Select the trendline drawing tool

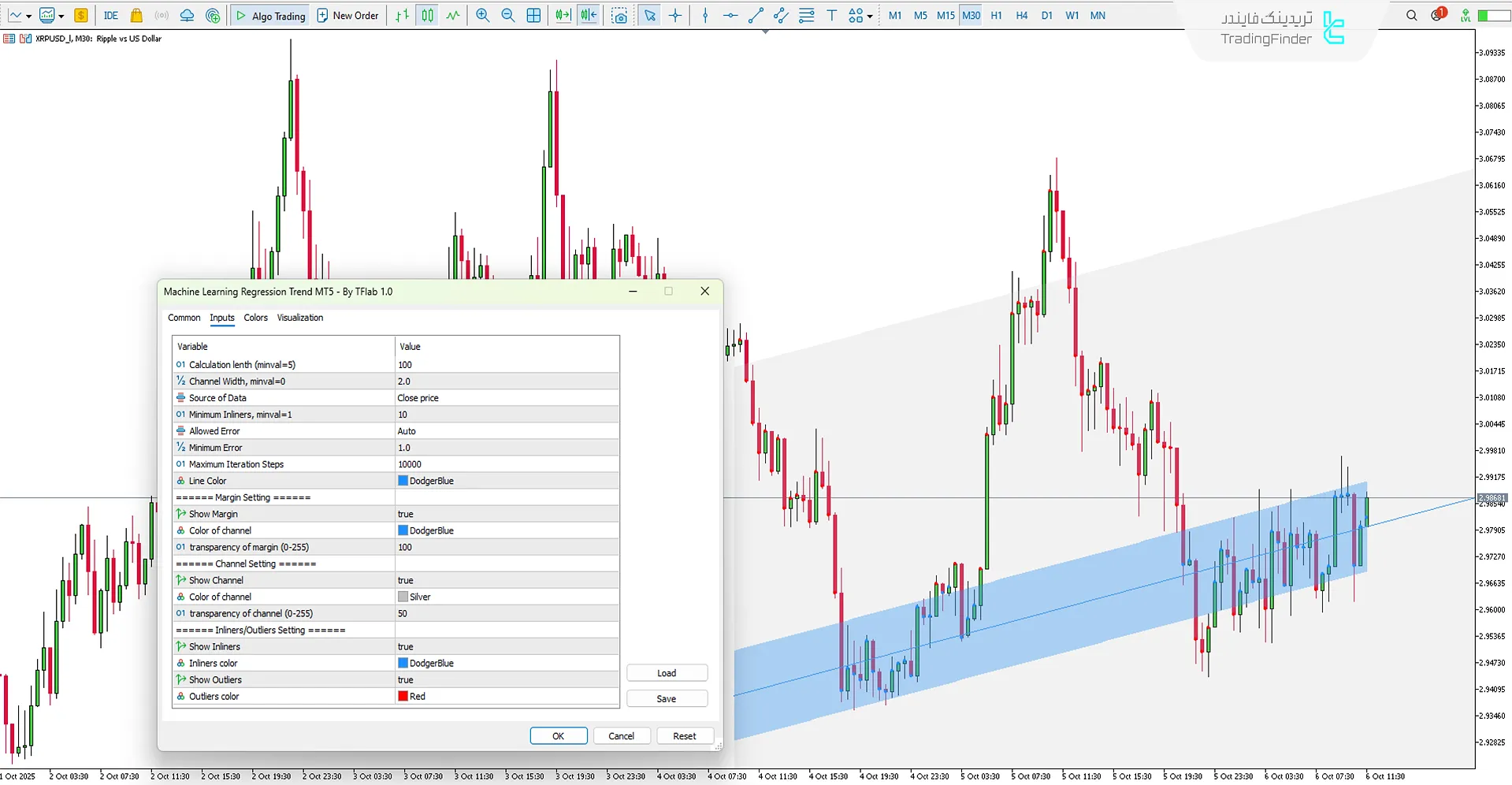(756, 15)
